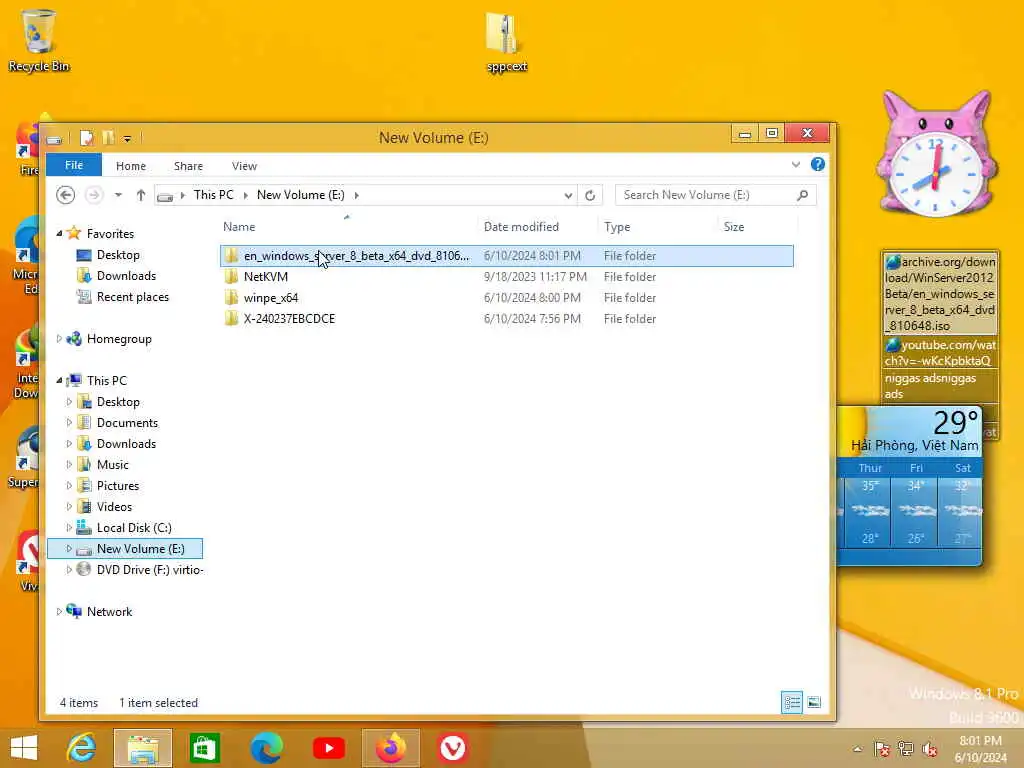Select Pictures under This PC

(118, 485)
